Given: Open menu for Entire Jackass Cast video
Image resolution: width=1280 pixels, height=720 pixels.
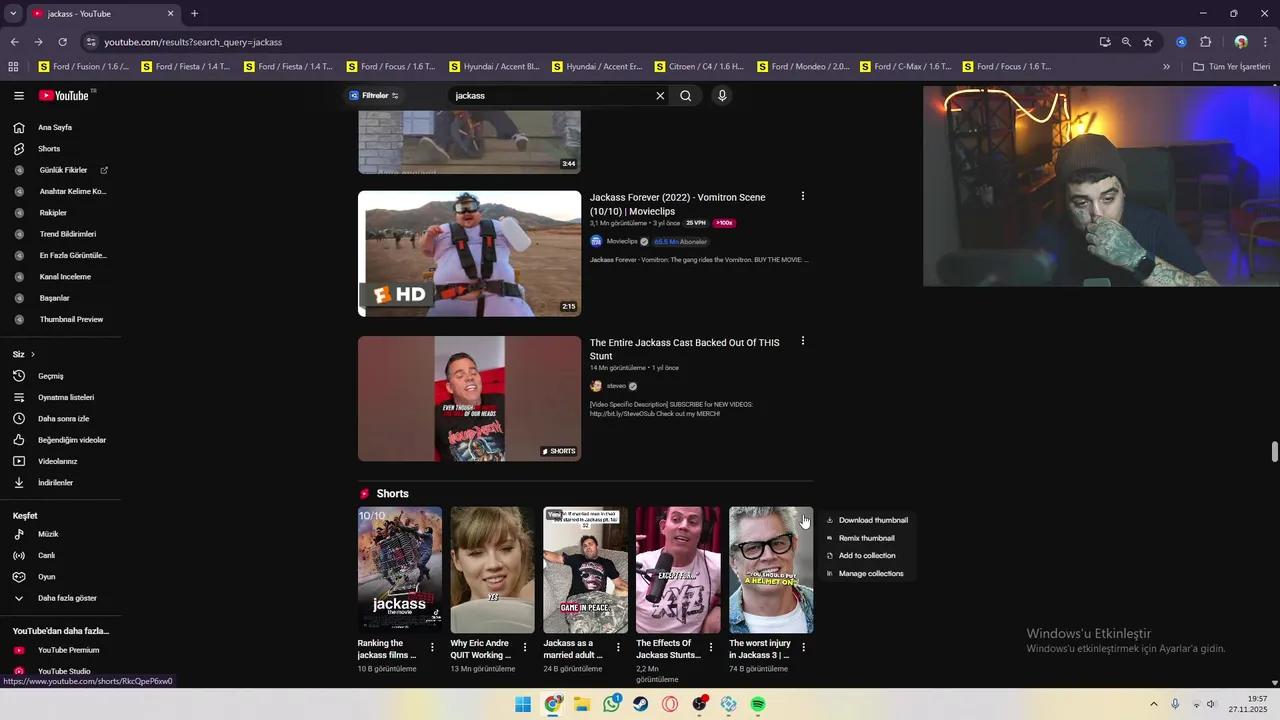Looking at the screenshot, I should pyautogui.click(x=802, y=342).
